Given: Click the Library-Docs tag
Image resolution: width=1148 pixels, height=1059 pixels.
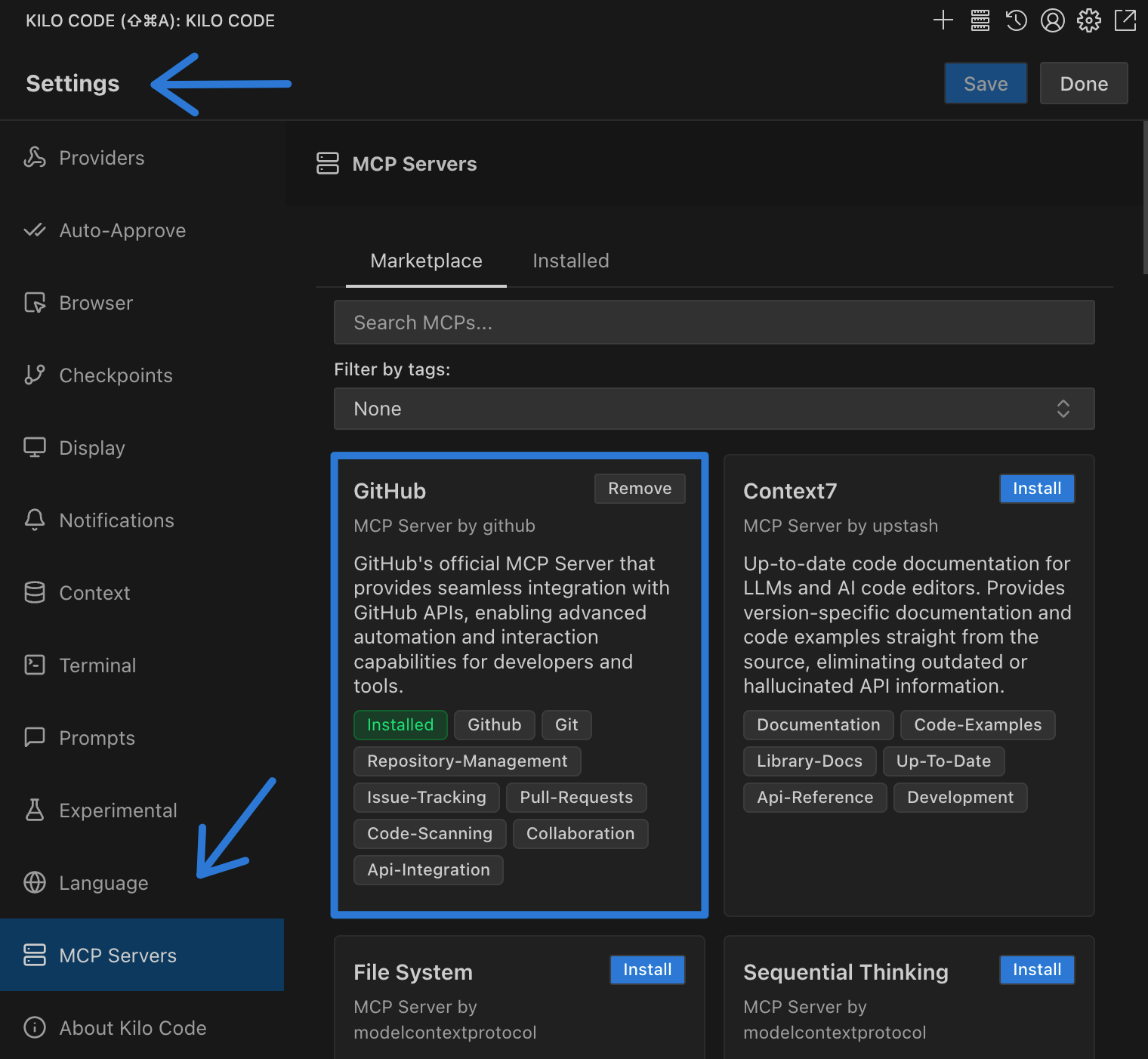Looking at the screenshot, I should (810, 761).
